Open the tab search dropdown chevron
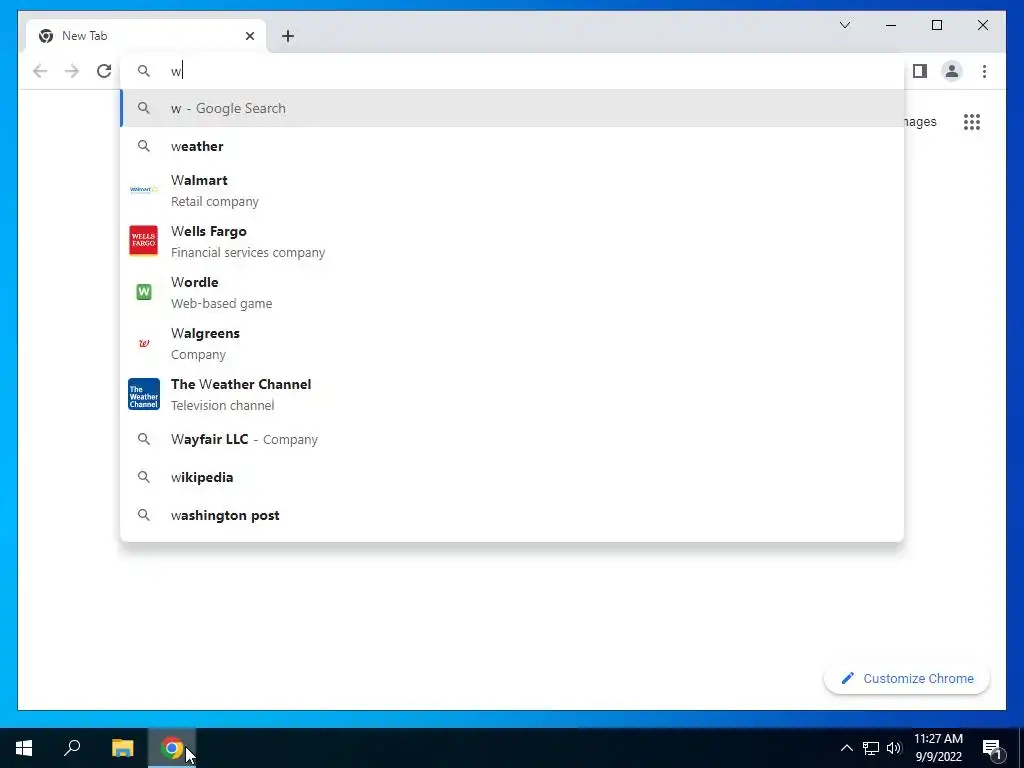 coord(845,25)
